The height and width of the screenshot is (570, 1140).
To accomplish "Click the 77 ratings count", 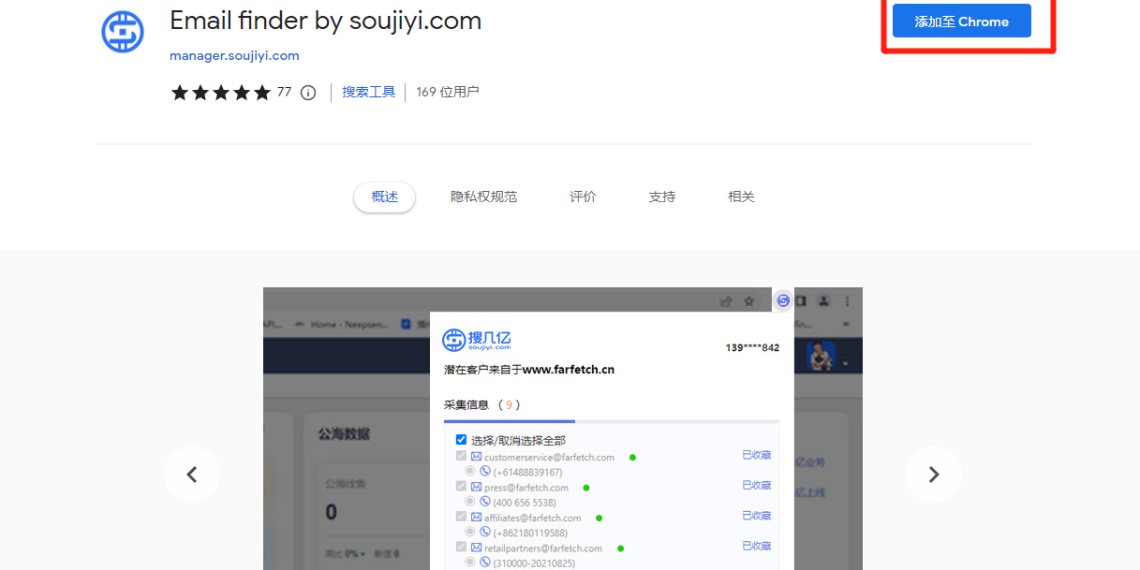I will click(284, 92).
